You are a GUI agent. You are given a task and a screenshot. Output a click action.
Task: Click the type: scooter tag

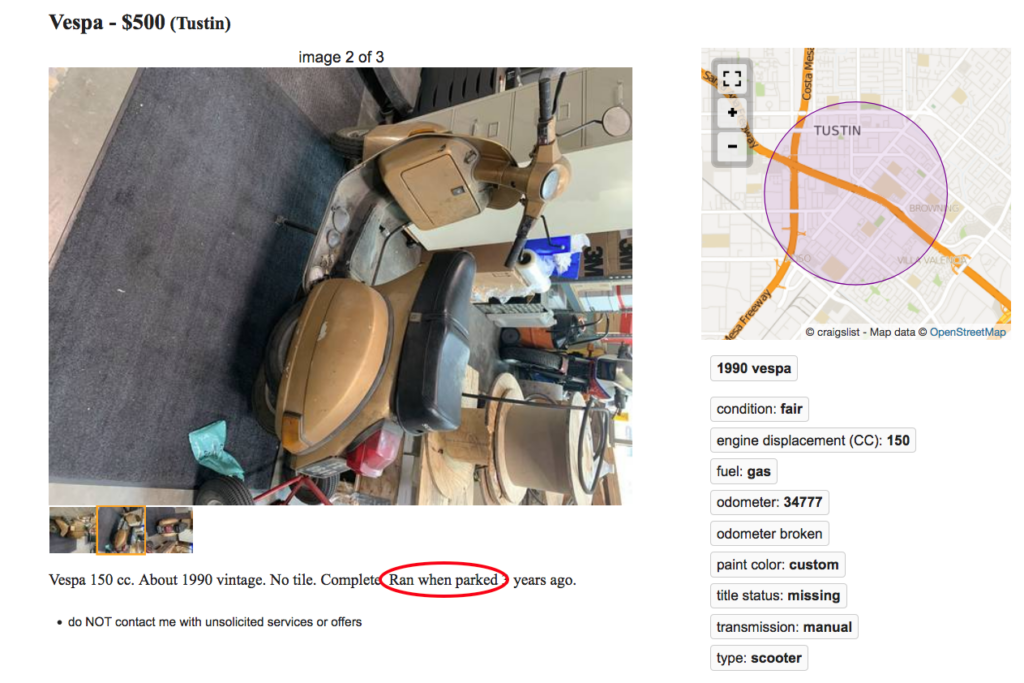pos(759,658)
